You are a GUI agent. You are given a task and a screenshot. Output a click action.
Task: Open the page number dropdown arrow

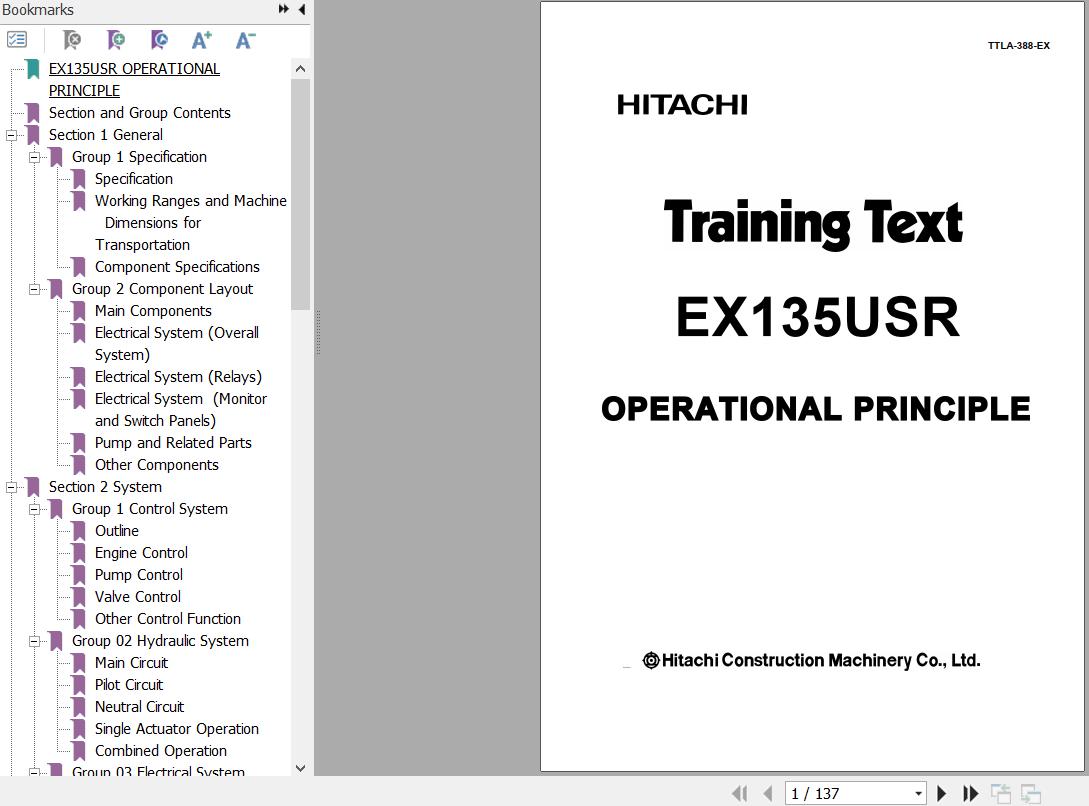[918, 794]
